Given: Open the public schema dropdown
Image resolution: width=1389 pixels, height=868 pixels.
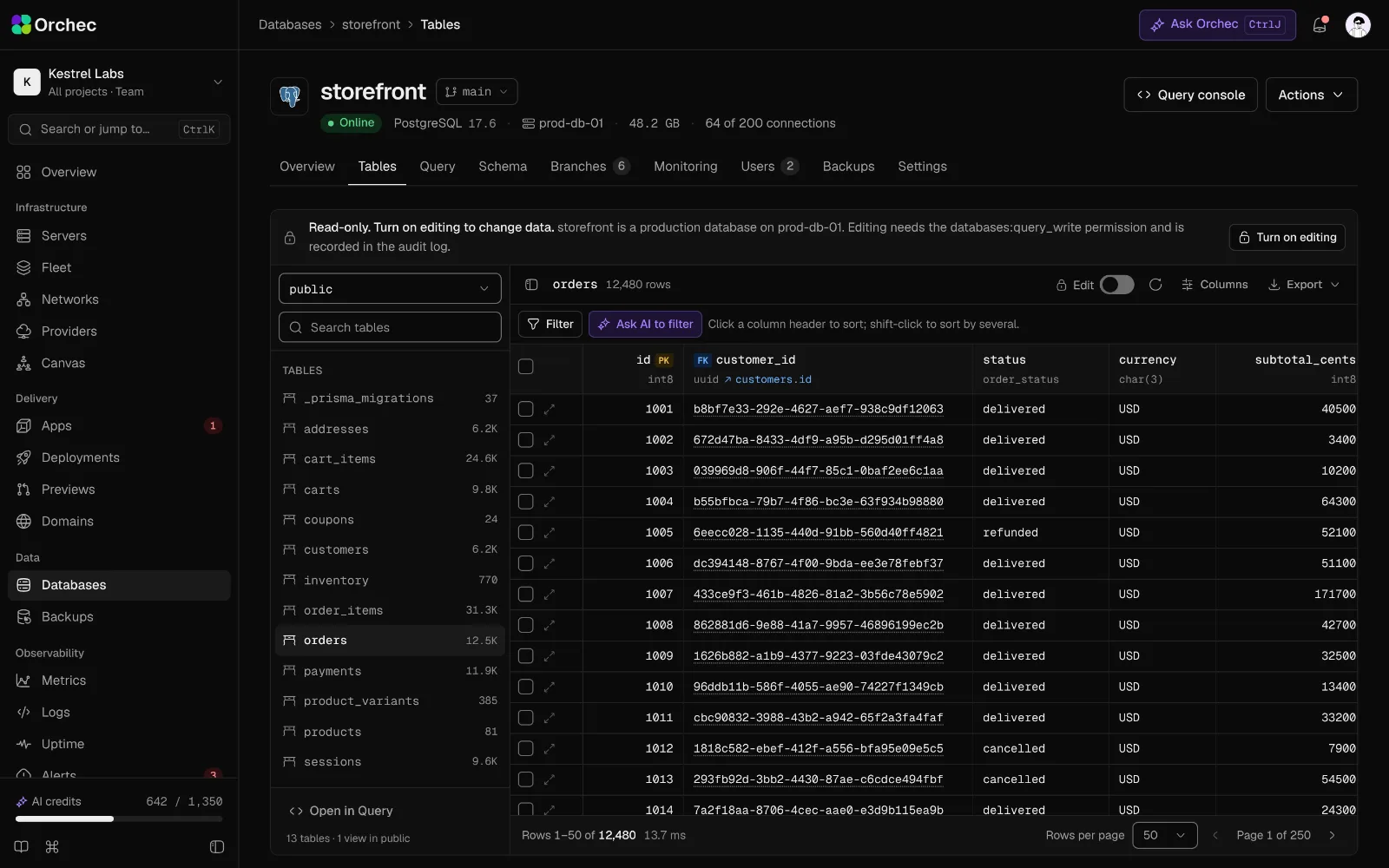Looking at the screenshot, I should (390, 289).
